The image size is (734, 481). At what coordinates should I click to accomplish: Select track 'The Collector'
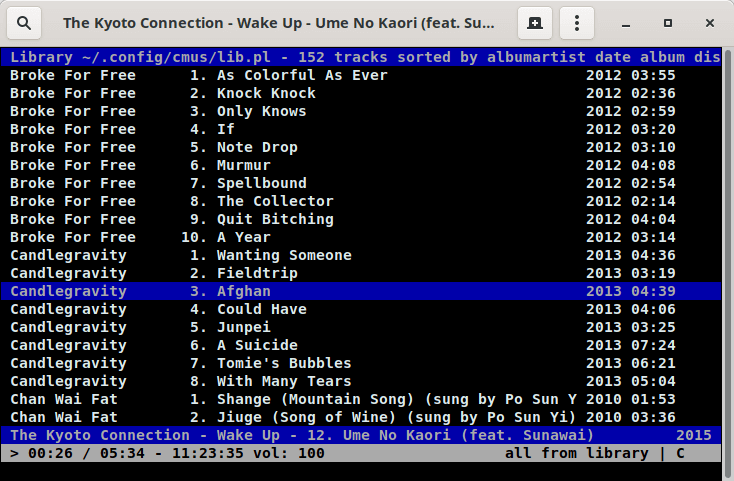pyautogui.click(x=361, y=201)
